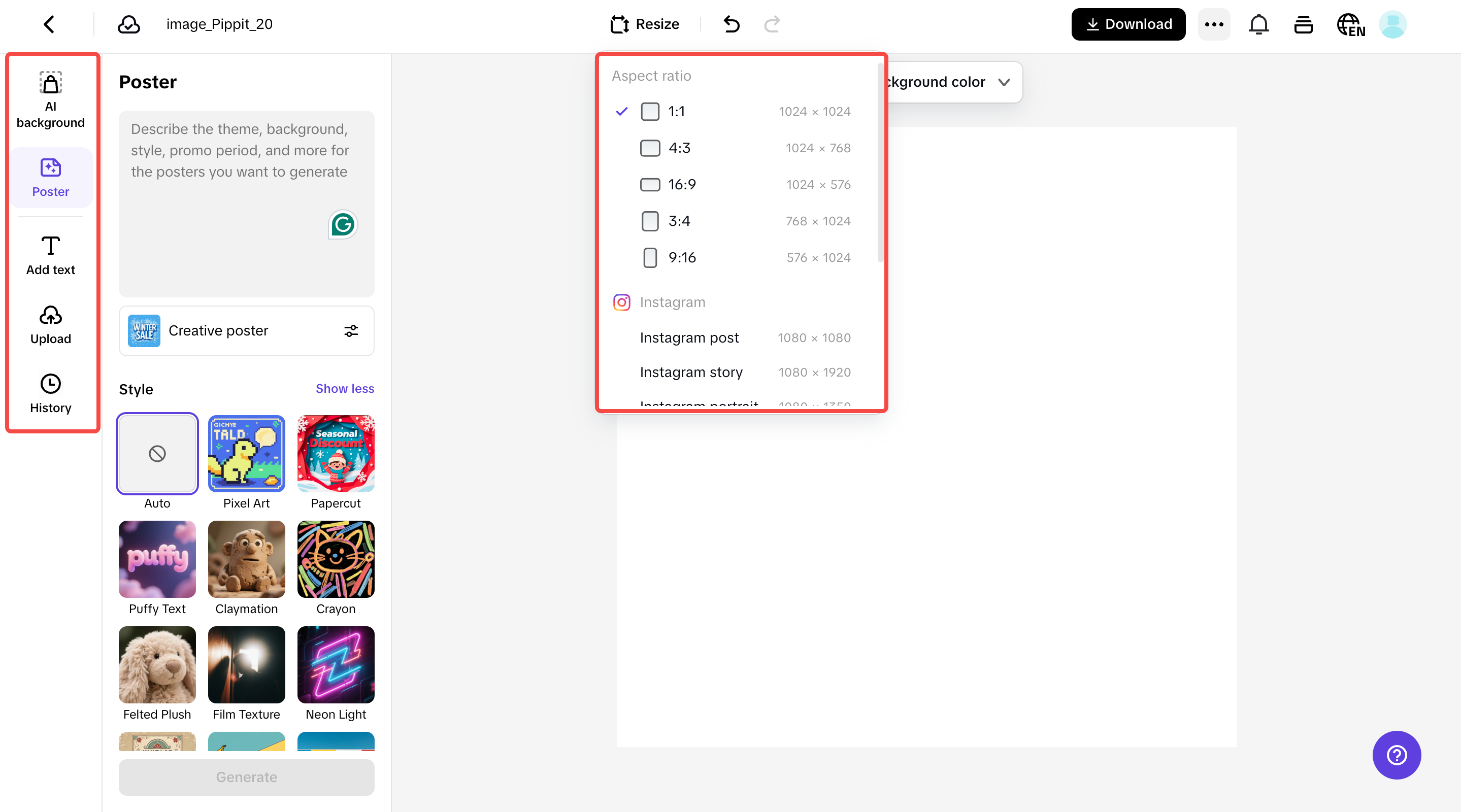Viewport: 1461px width, 812px height.
Task: Click the Show less link
Action: tap(345, 388)
